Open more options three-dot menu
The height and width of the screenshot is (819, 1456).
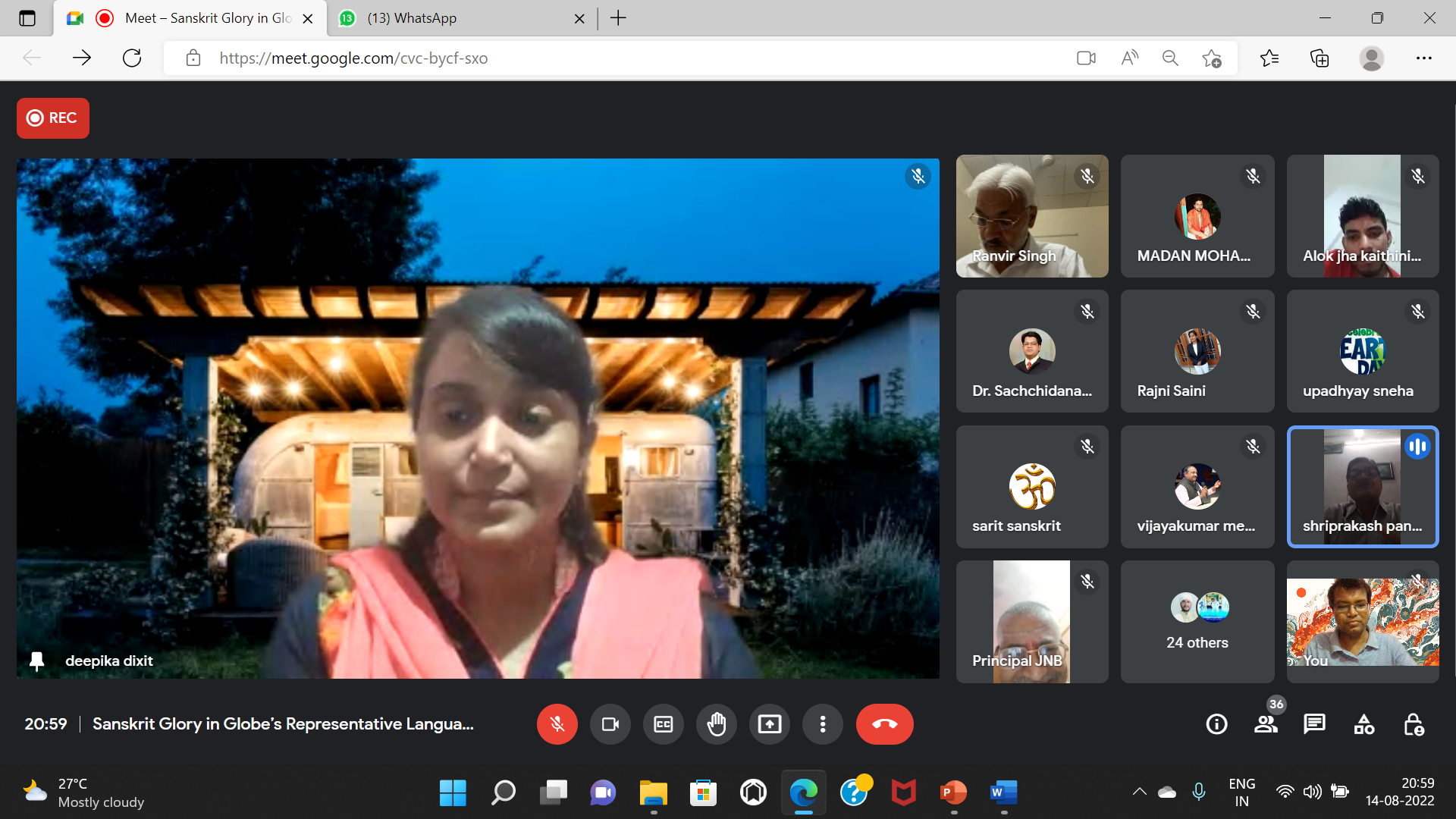pyautogui.click(x=822, y=724)
